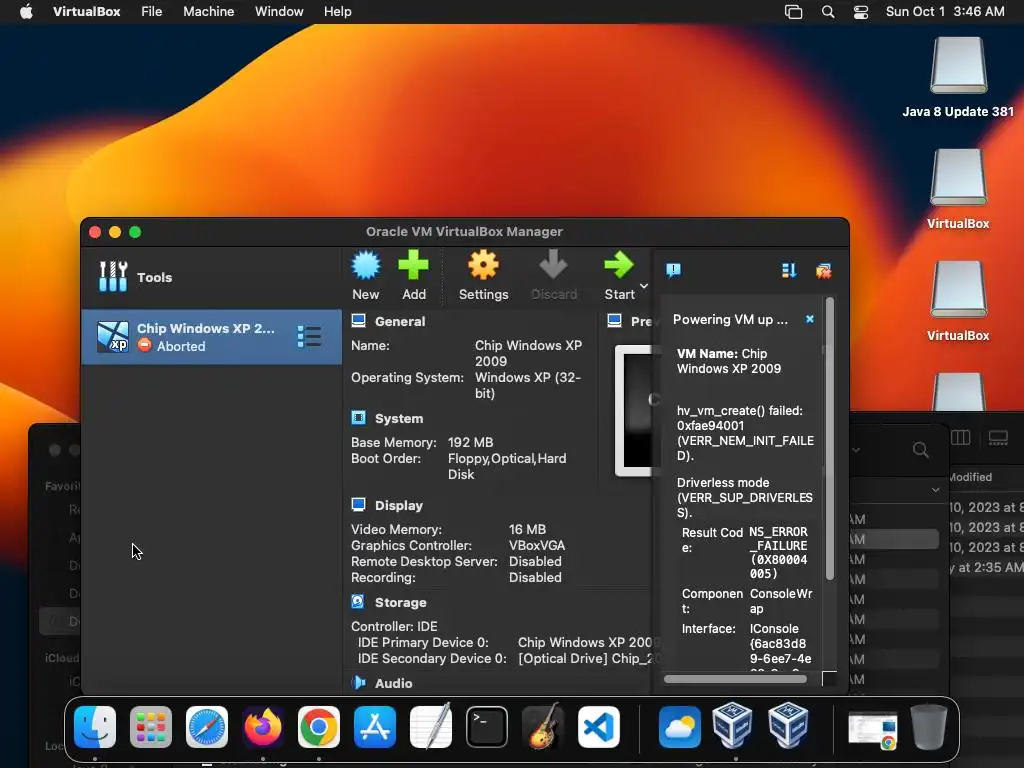Open the Help menu
Image resolution: width=1024 pixels, height=768 pixels.
pos(338,12)
